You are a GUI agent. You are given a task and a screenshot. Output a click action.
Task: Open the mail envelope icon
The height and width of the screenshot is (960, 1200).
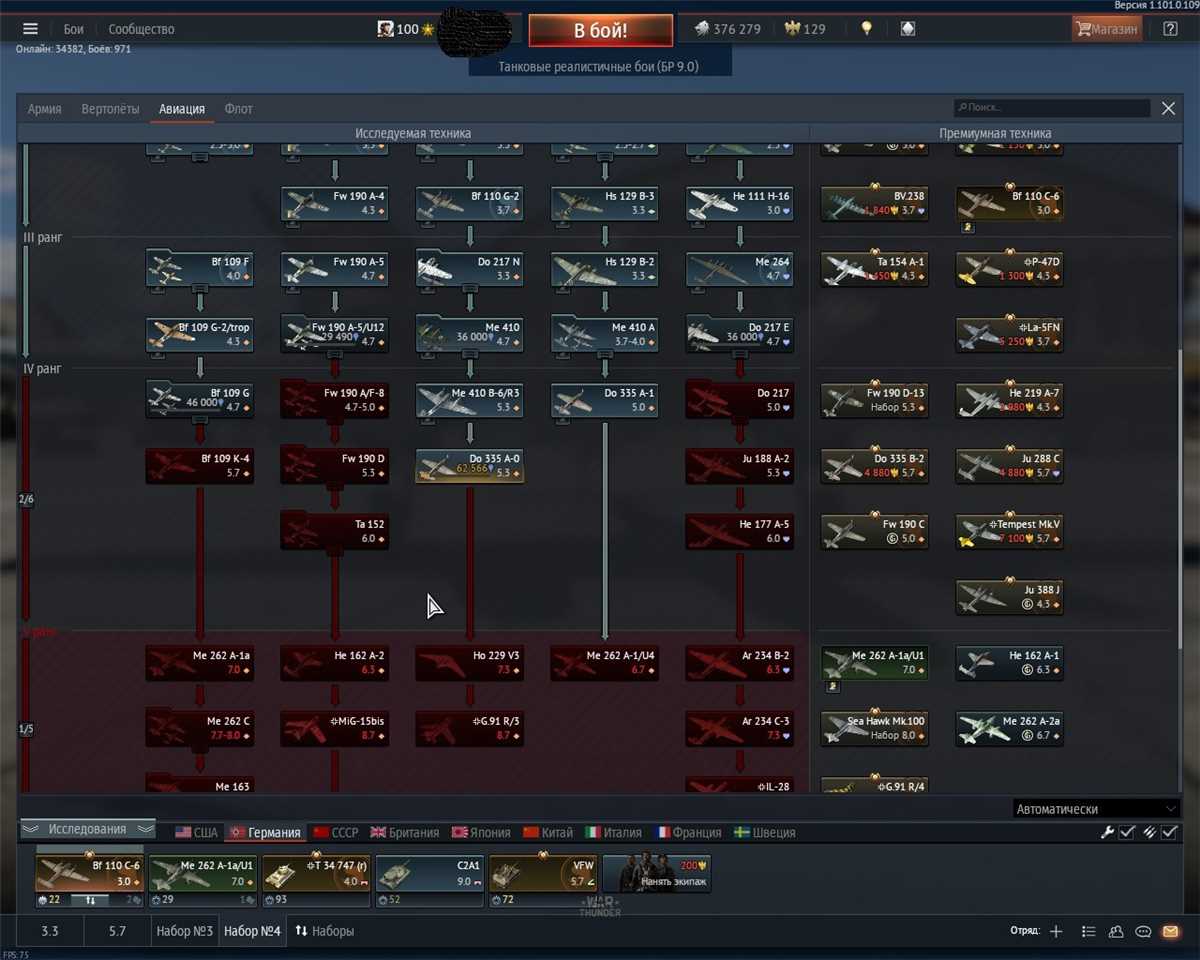point(1170,931)
